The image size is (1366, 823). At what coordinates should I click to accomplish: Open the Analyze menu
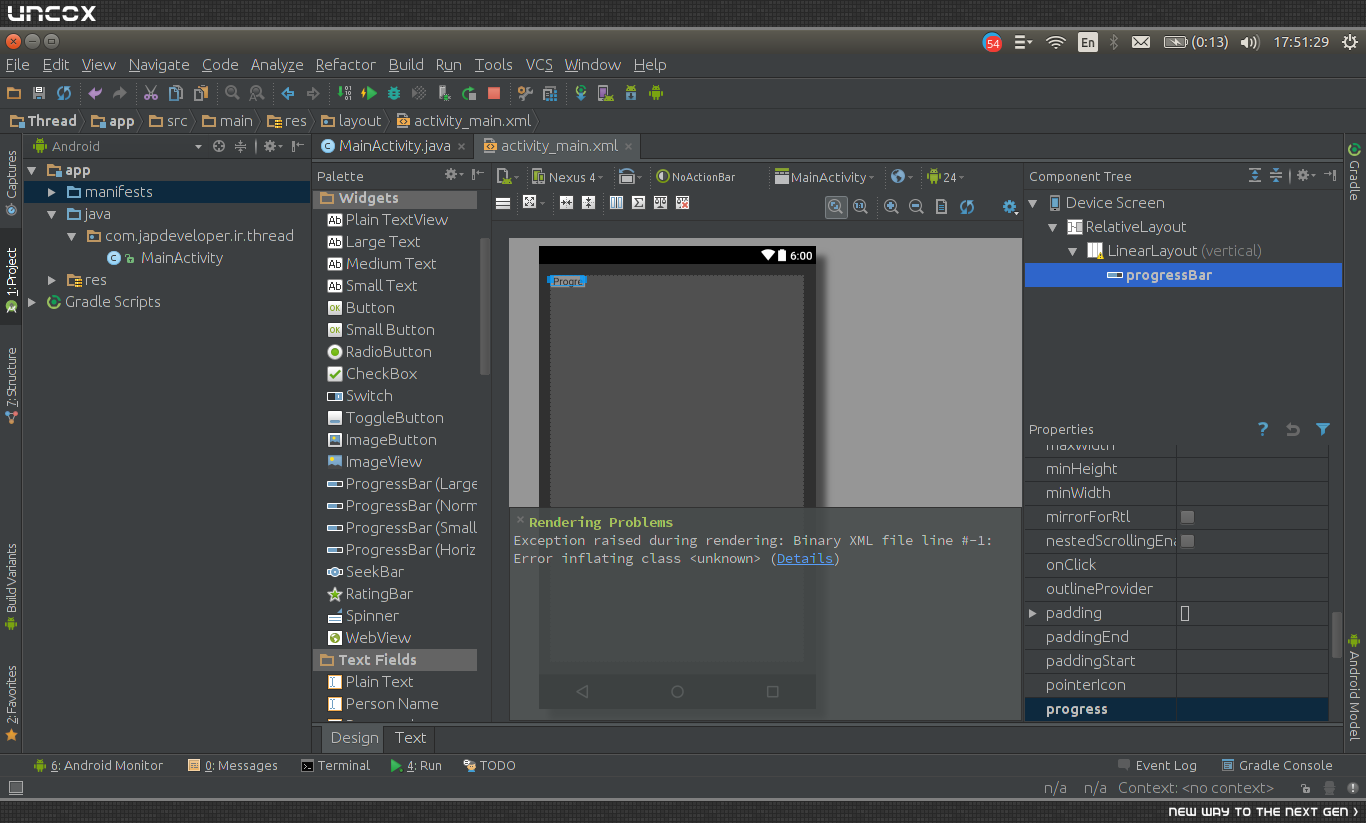[x=277, y=65]
